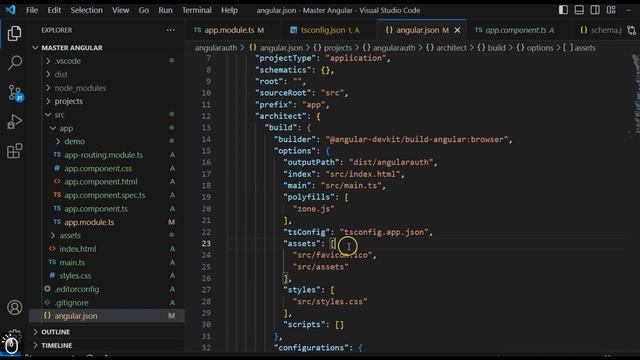Place cursor on line number 14
The height and width of the screenshot is (360, 640).
tap(207, 139)
